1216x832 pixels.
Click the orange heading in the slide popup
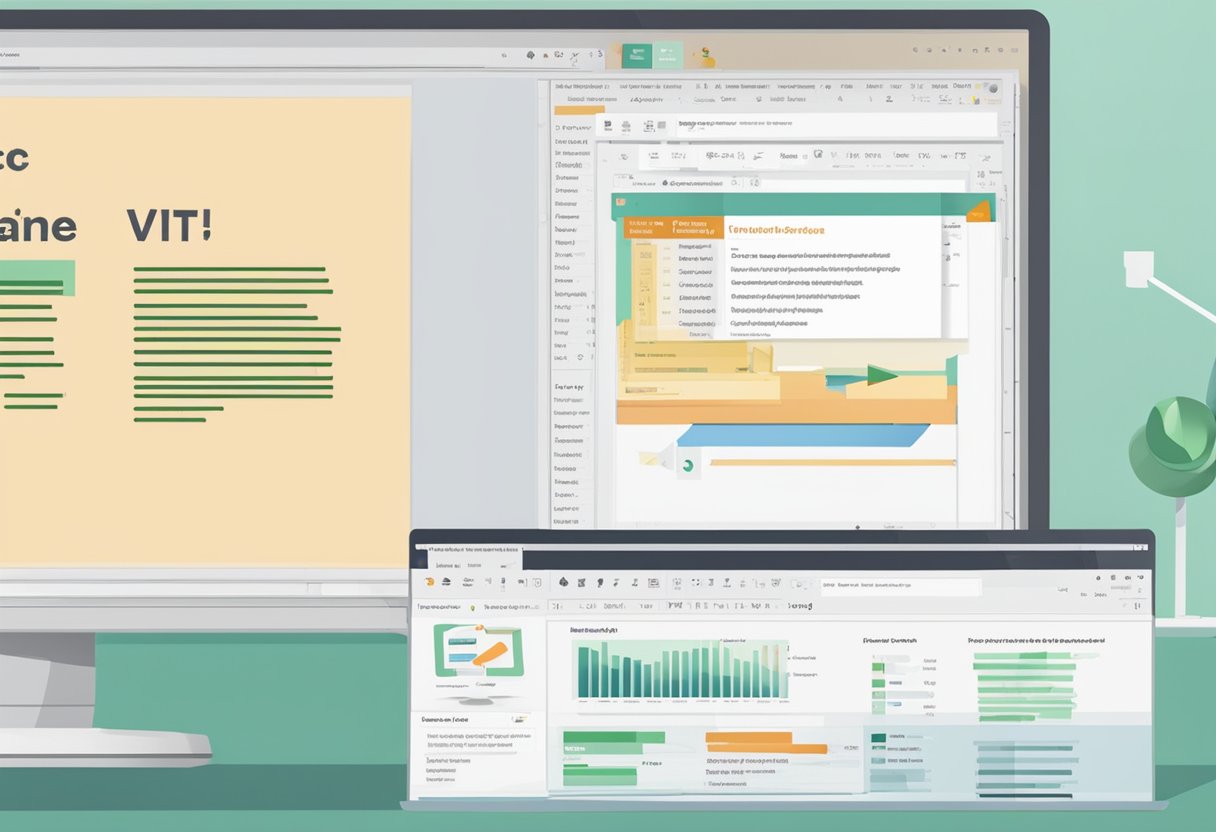[777, 230]
